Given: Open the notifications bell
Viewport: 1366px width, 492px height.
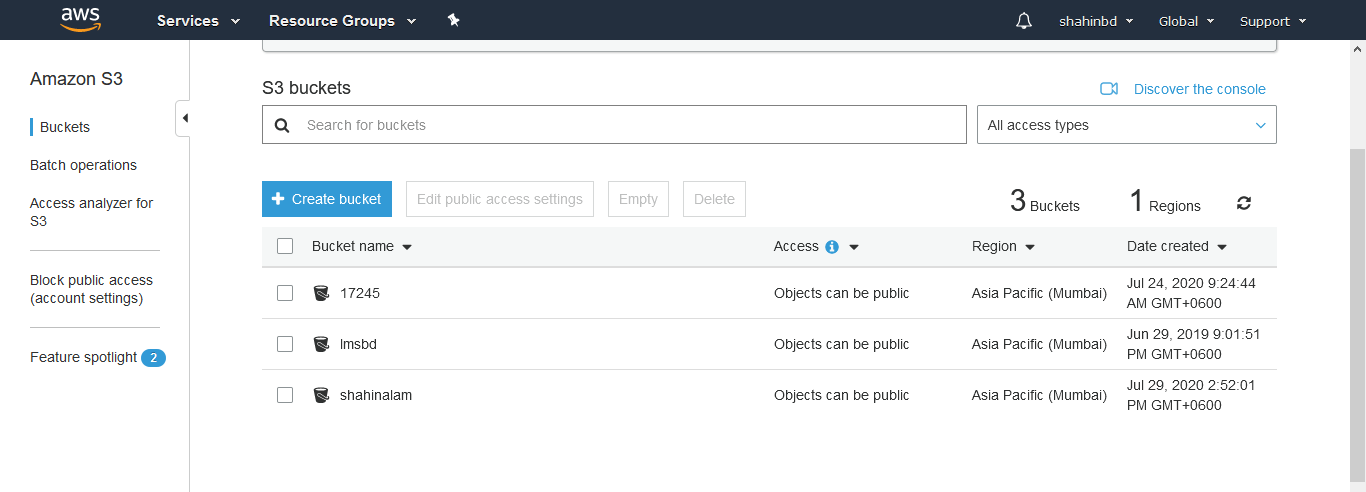Looking at the screenshot, I should pyautogui.click(x=1023, y=21).
